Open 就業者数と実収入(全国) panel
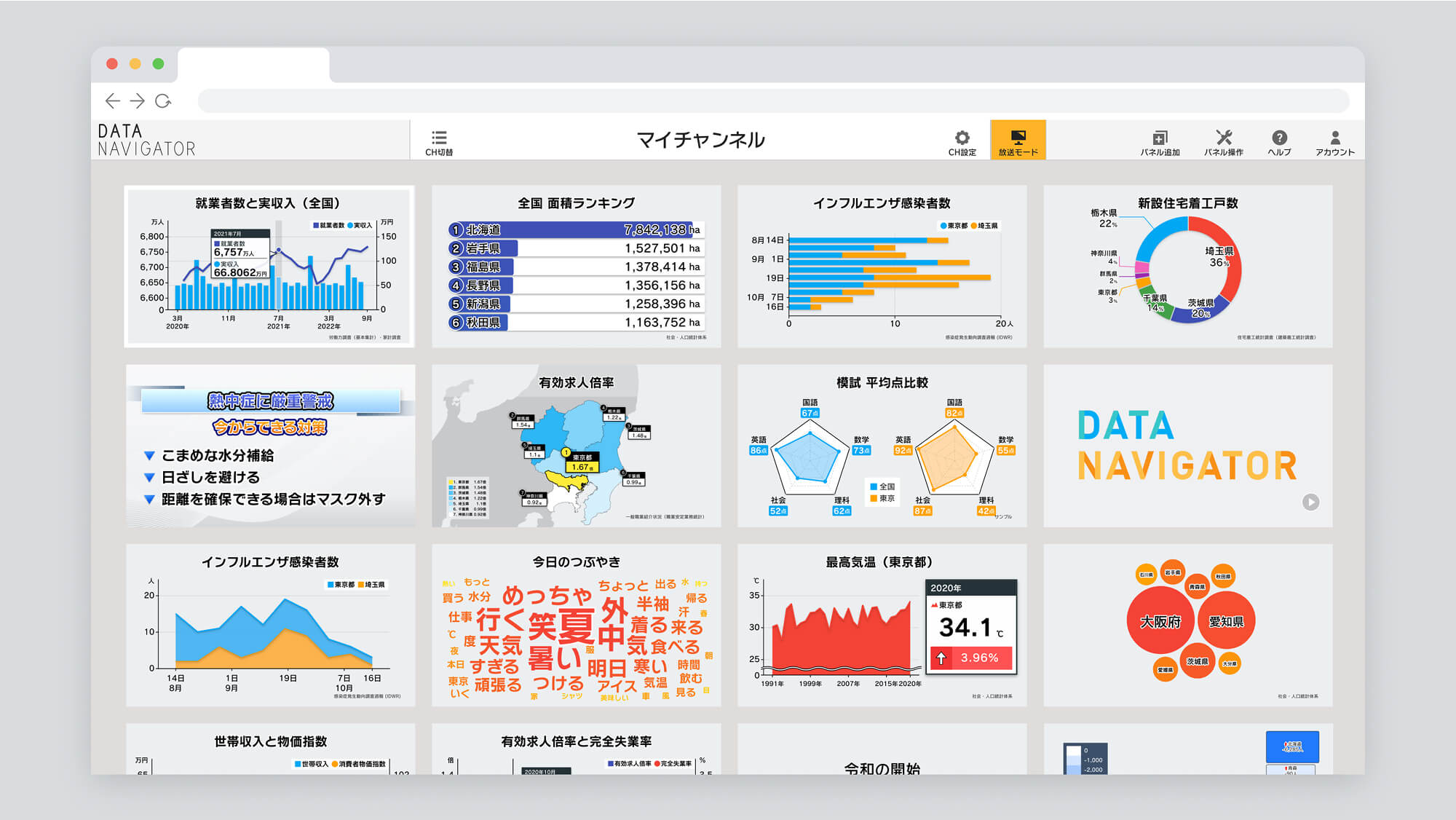1456x820 pixels. [270, 267]
